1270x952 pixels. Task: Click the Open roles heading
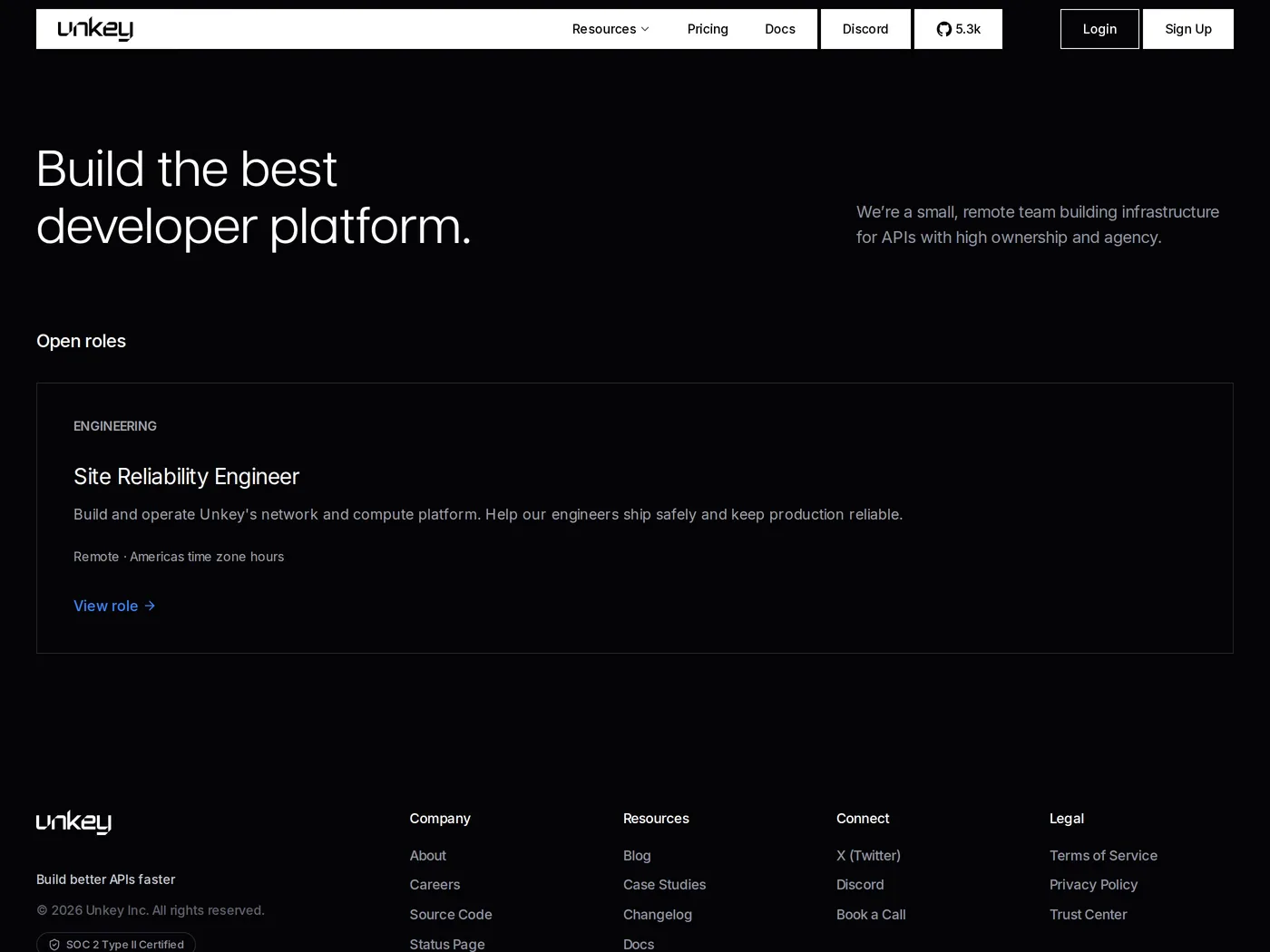coord(81,341)
